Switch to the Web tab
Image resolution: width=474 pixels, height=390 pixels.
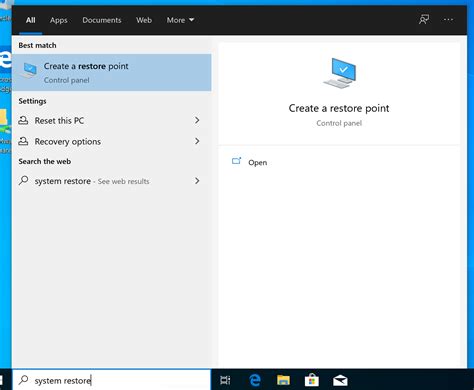pyautogui.click(x=144, y=20)
